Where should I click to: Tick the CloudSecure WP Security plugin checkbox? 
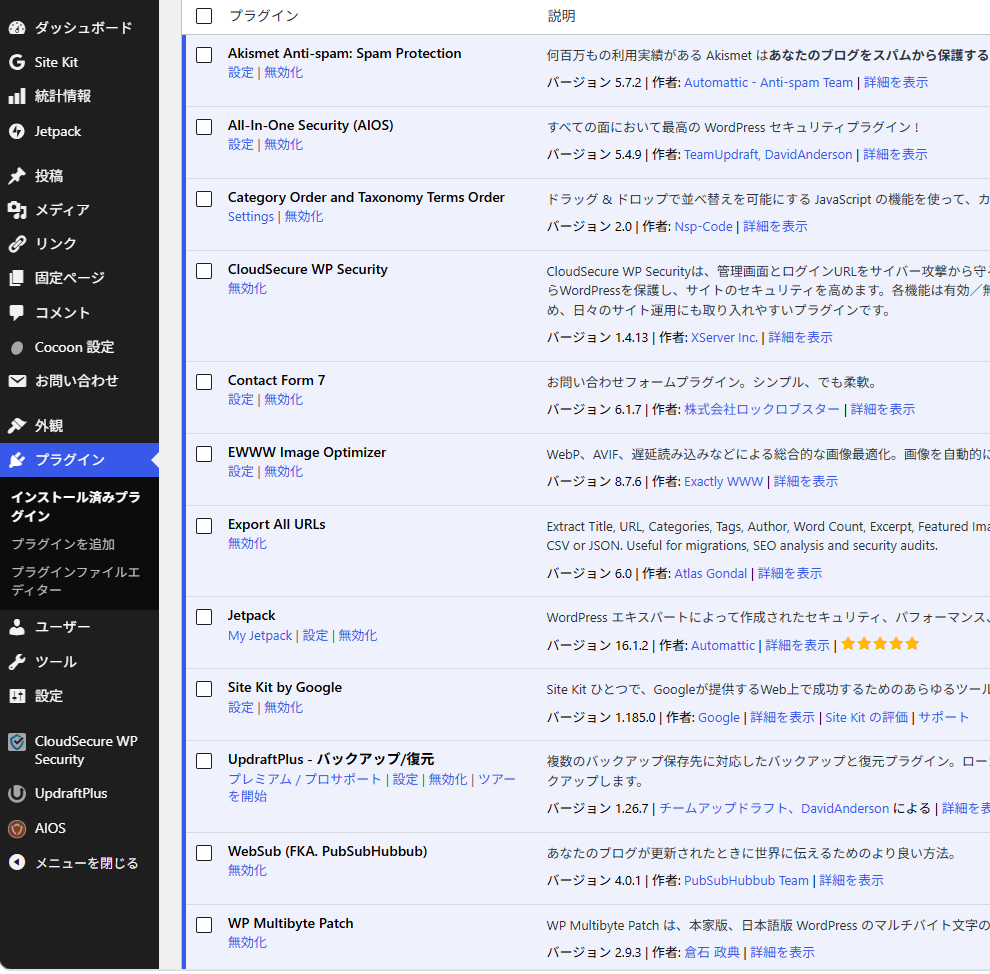pyautogui.click(x=204, y=271)
